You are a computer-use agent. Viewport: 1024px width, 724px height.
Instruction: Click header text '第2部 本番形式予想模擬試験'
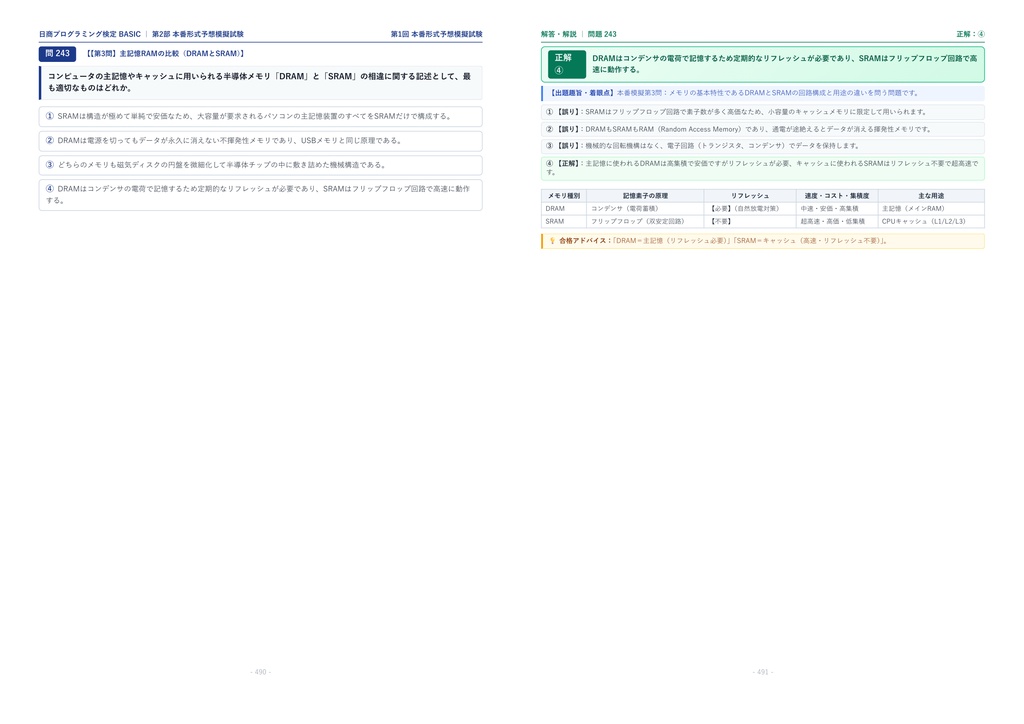click(x=198, y=34)
